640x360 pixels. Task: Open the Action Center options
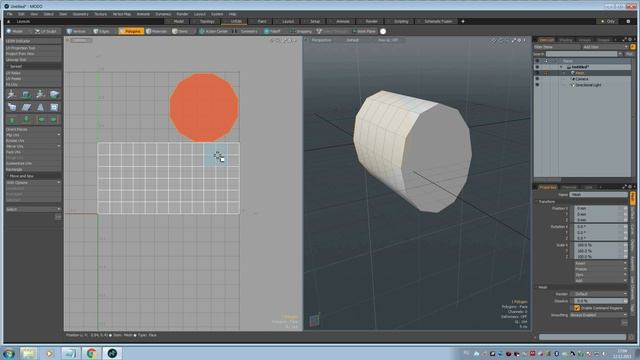[x=213, y=31]
